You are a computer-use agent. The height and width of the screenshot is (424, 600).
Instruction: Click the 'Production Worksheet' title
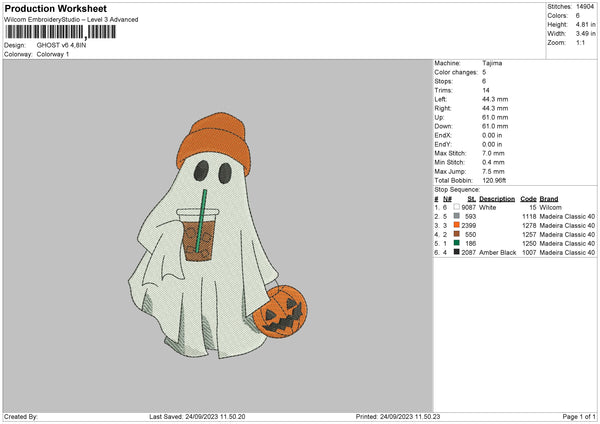click(55, 8)
